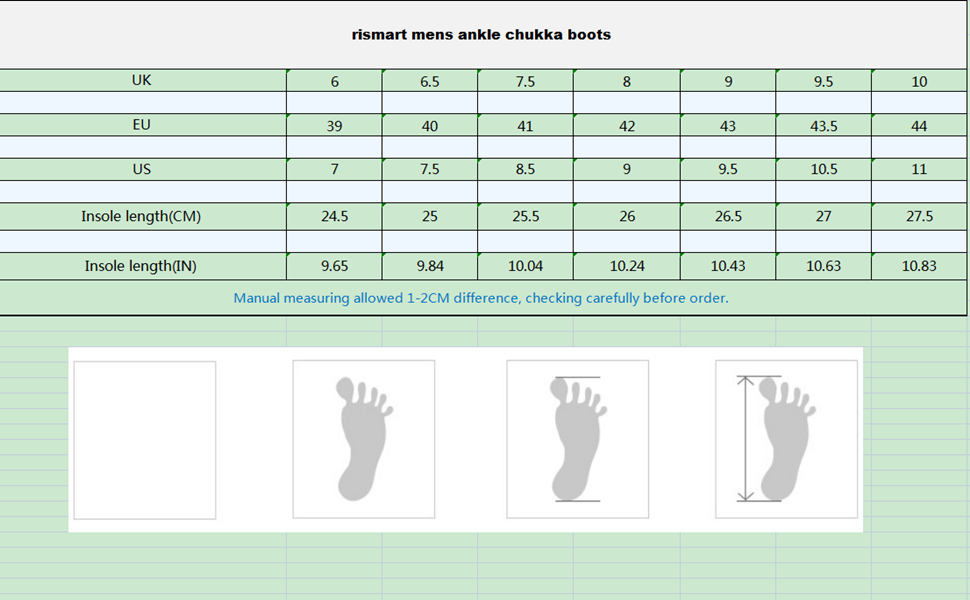Click the 'US' row header cell
The image size is (970, 600).
tap(142, 169)
